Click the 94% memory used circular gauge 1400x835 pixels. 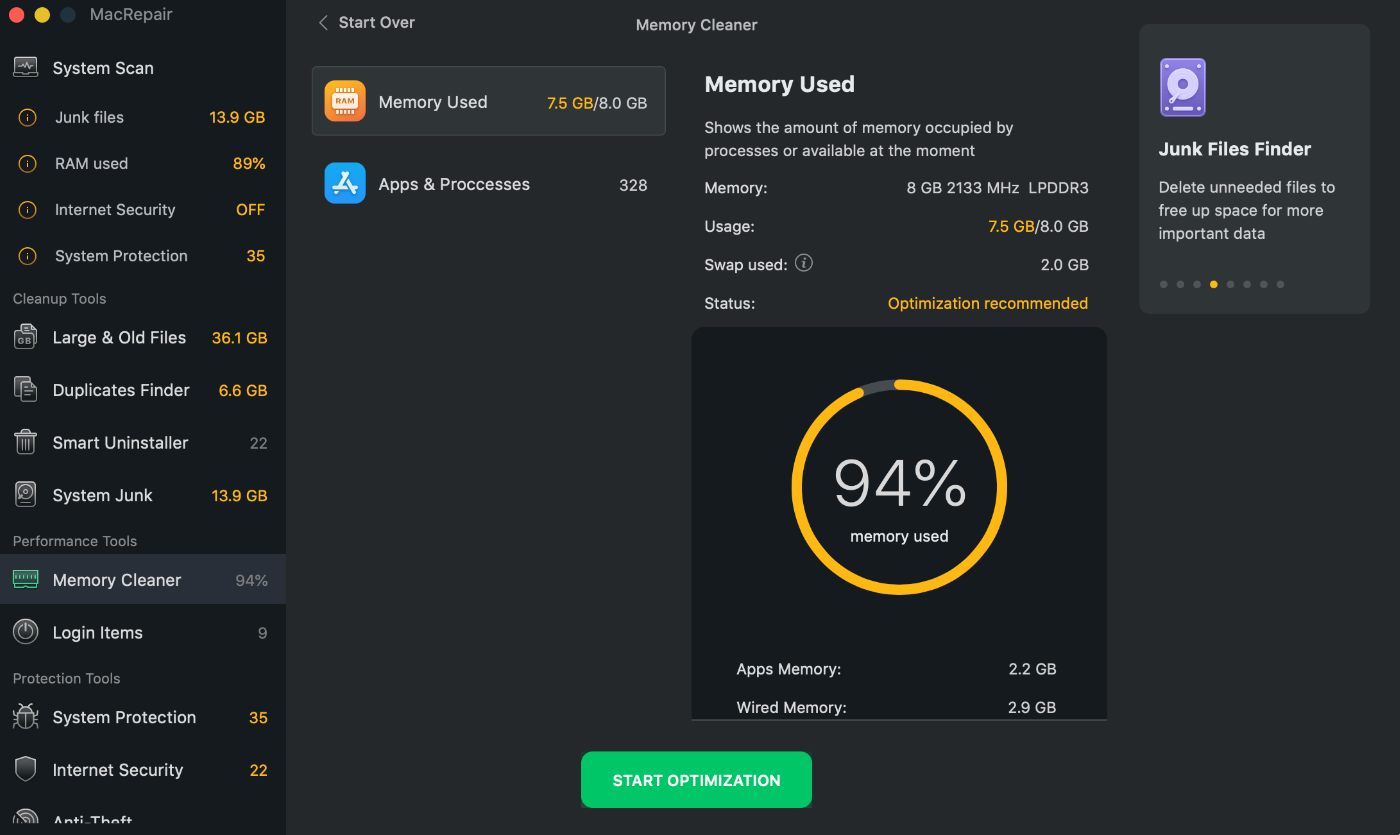coord(899,488)
